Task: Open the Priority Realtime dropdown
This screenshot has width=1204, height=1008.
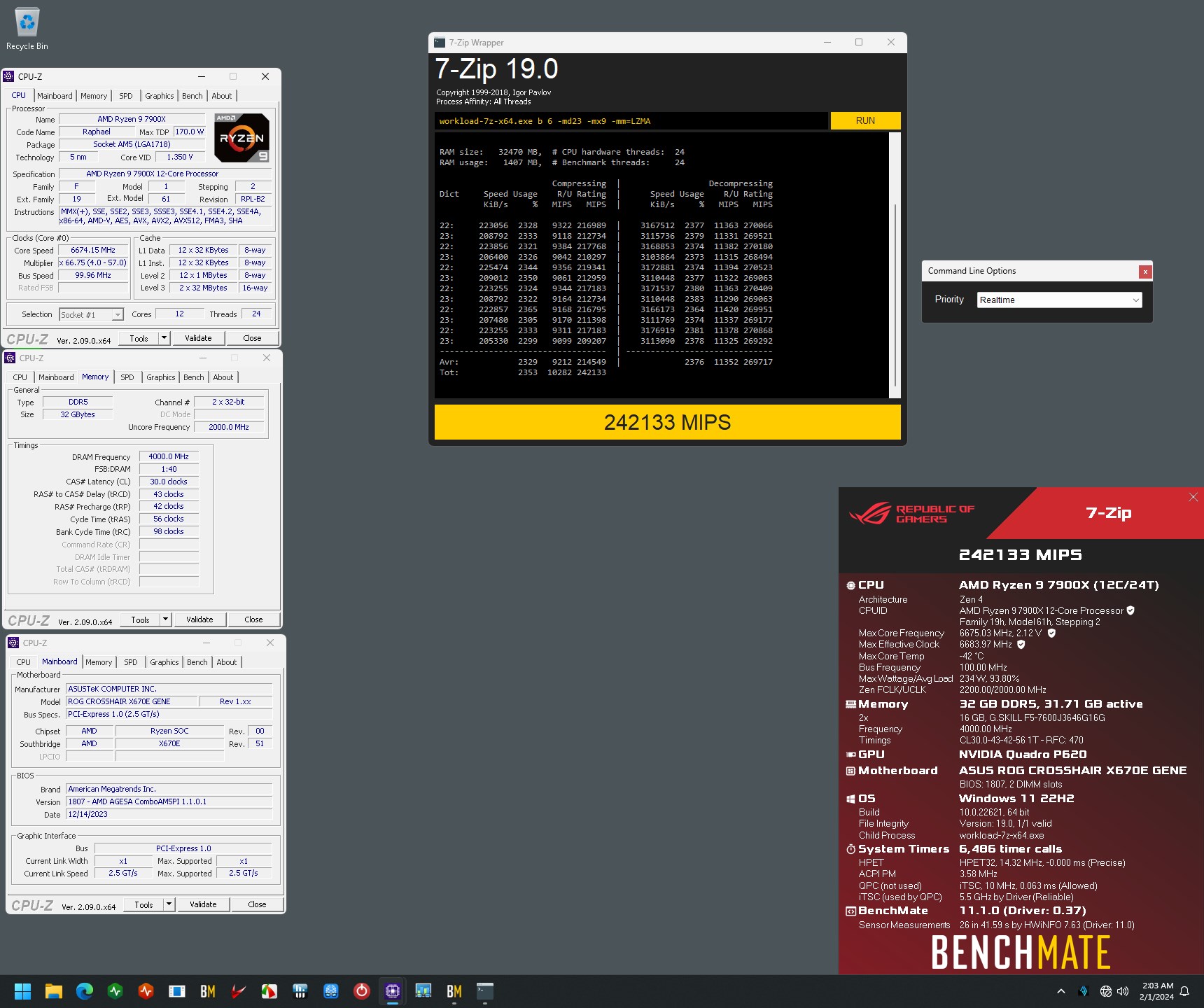Action: pyautogui.click(x=1060, y=300)
